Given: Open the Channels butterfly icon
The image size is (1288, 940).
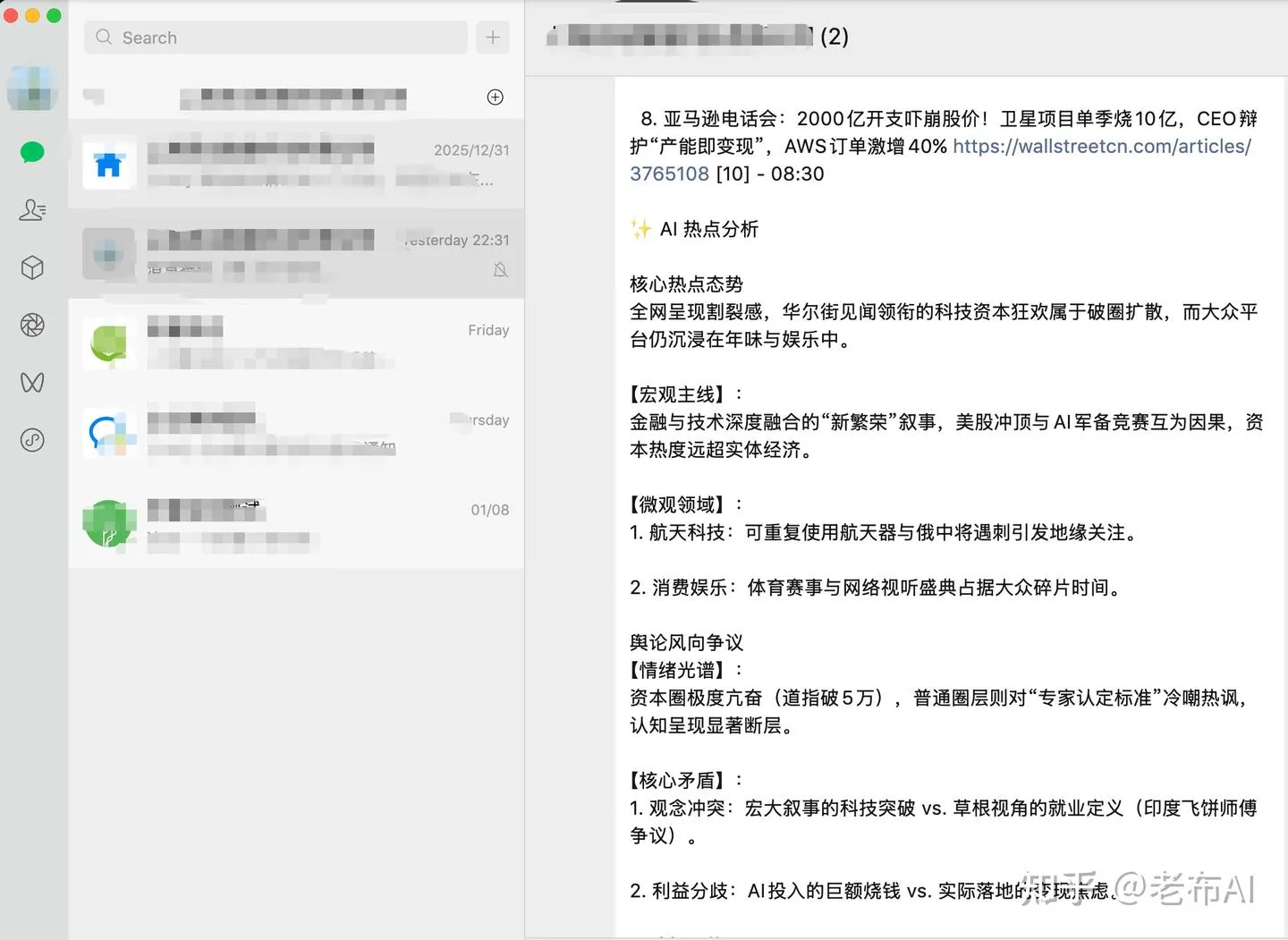Looking at the screenshot, I should (x=32, y=383).
